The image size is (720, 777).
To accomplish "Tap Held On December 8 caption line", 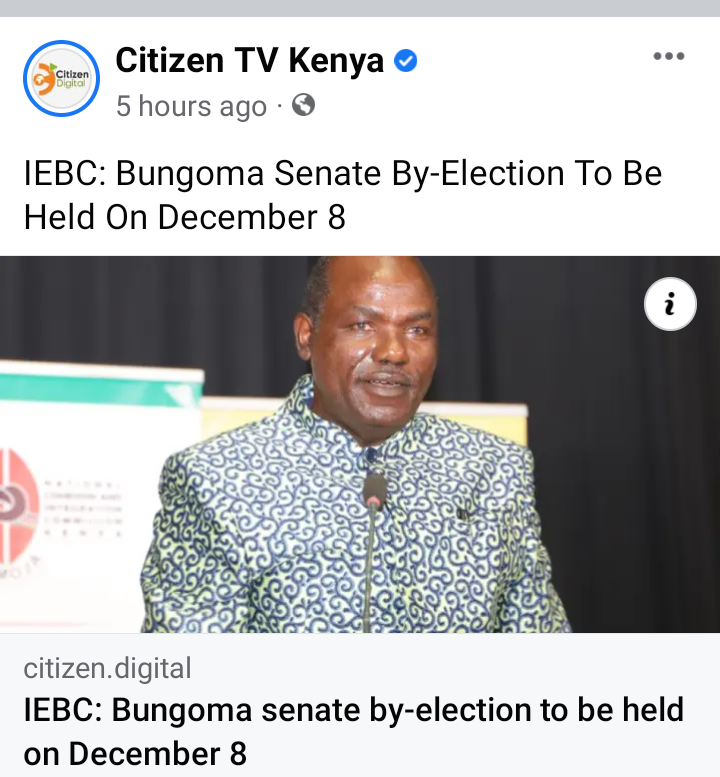I will [184, 217].
